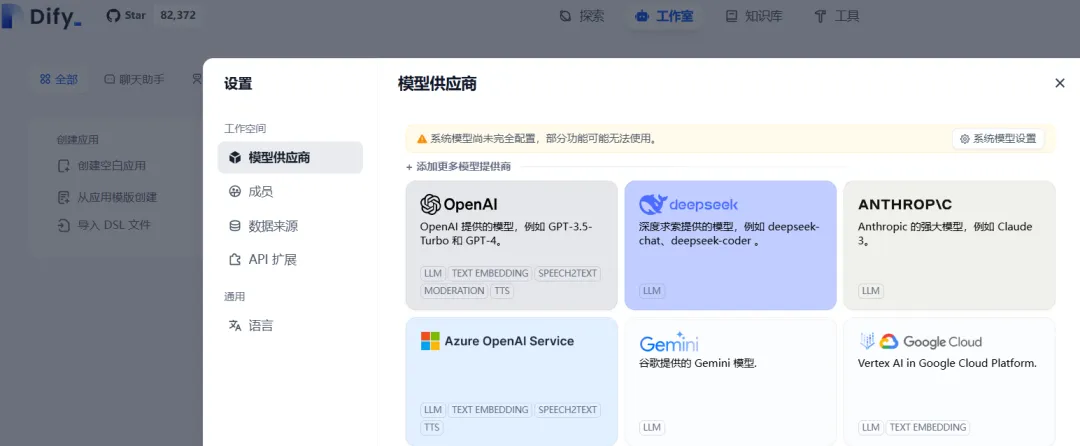The width and height of the screenshot is (1080, 446).
Task: Click 导入 DSL 文件 option
Action: coord(114,225)
